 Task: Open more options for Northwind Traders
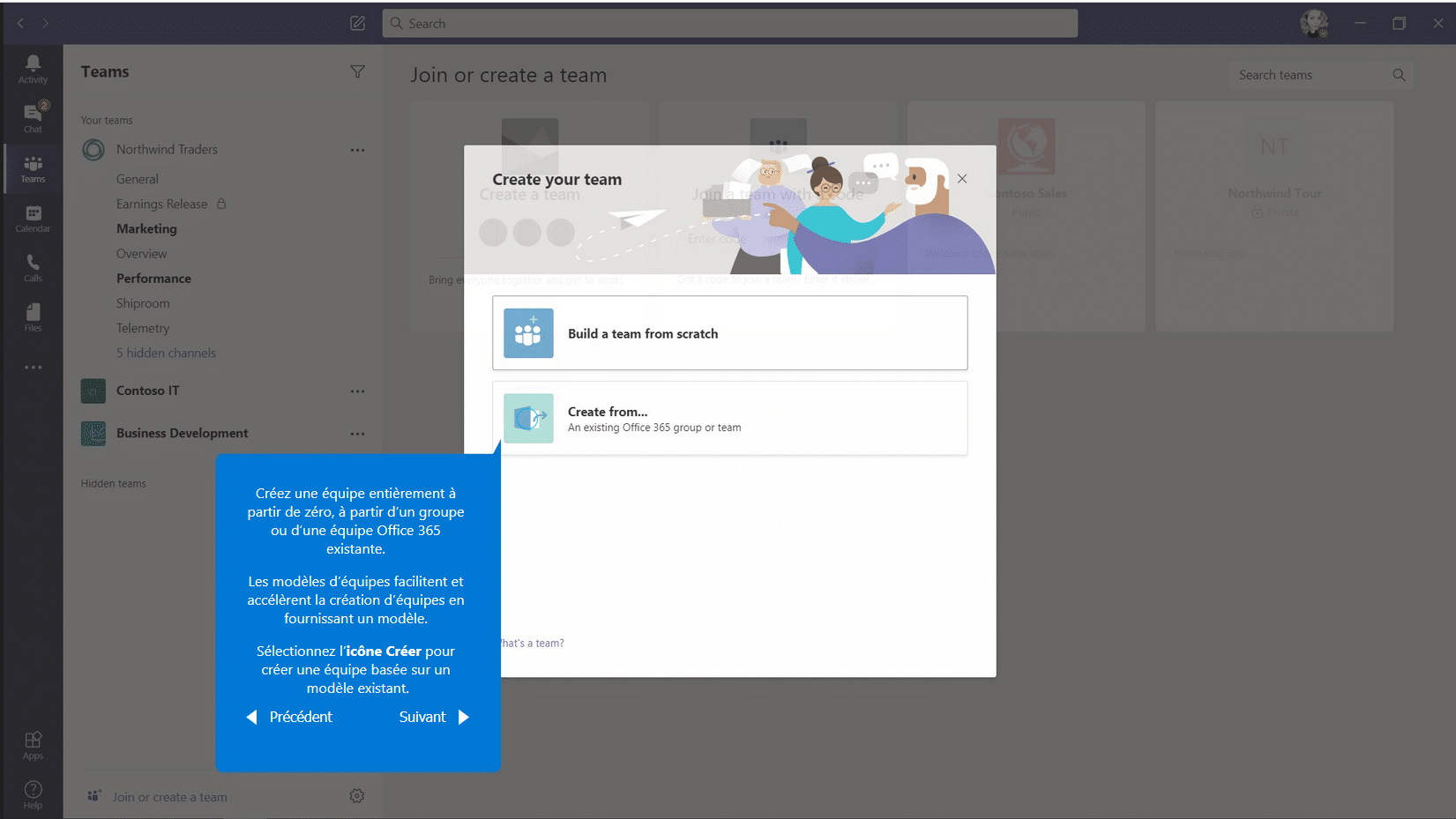pyautogui.click(x=357, y=150)
